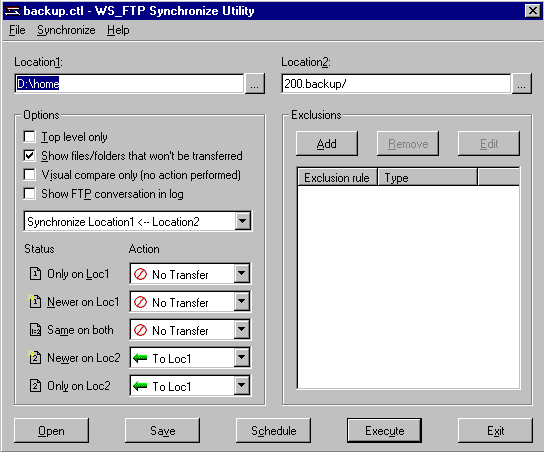Click the Same on both file icon
The image size is (544, 452).
pos(35,330)
